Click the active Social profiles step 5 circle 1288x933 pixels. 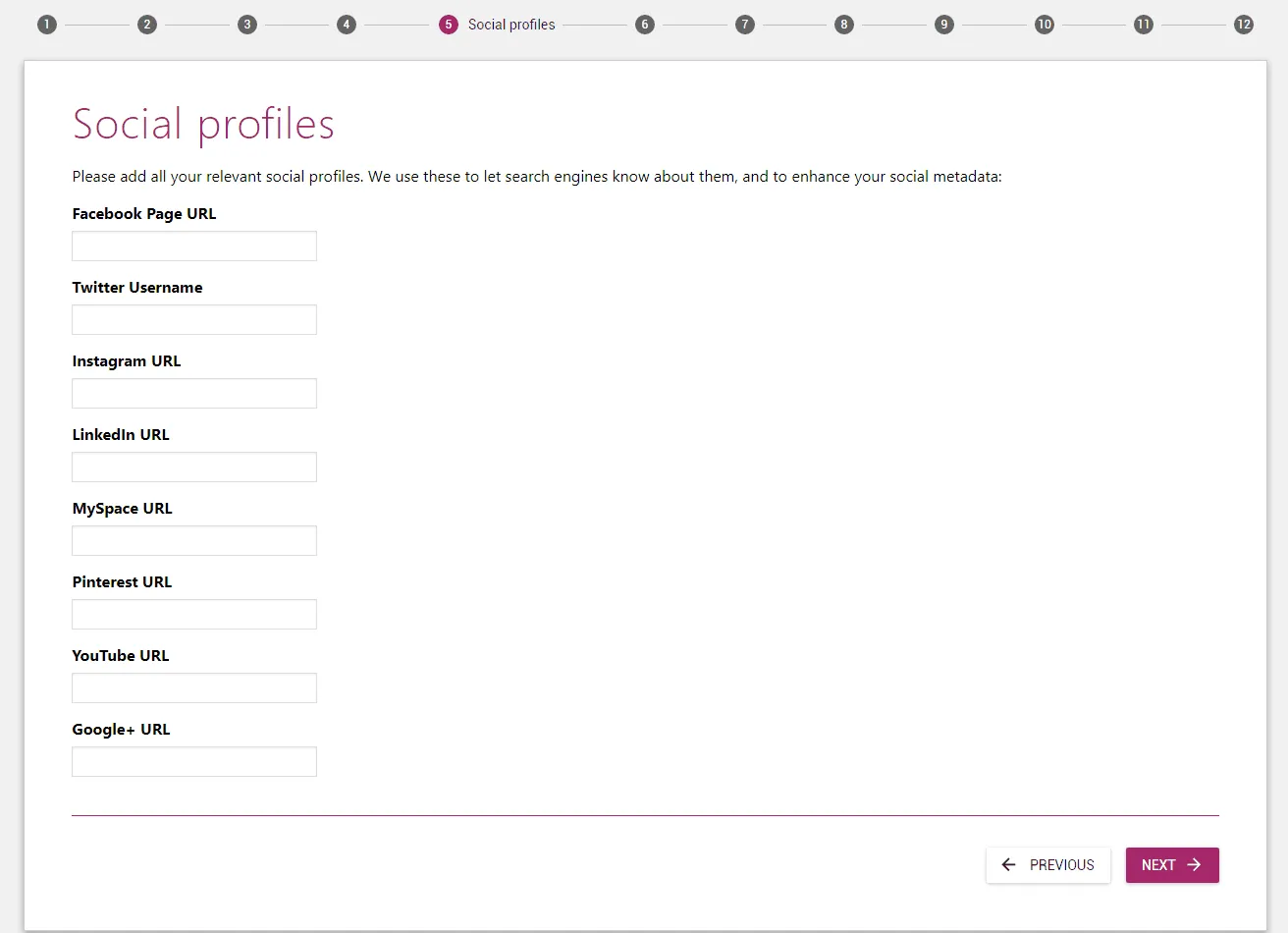pos(448,24)
